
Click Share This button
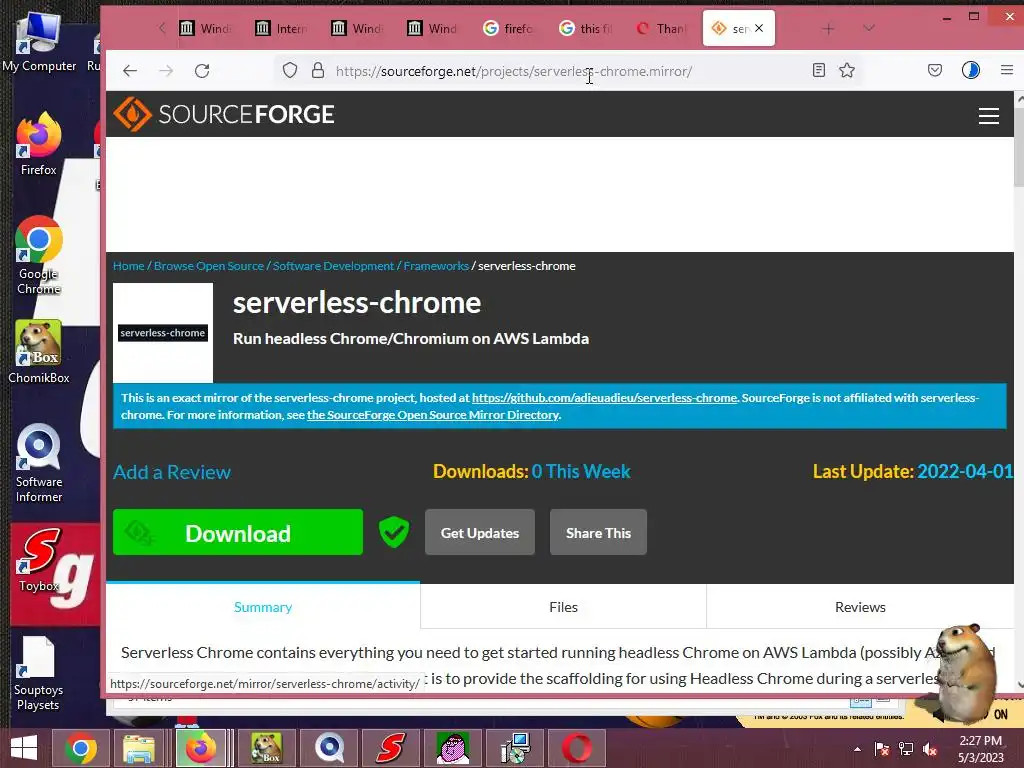598,532
